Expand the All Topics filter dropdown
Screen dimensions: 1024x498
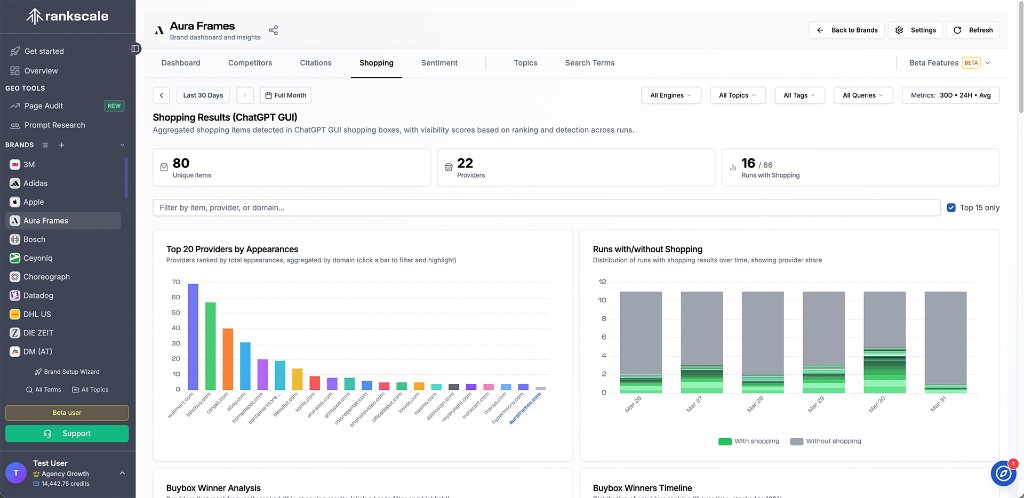click(x=738, y=95)
